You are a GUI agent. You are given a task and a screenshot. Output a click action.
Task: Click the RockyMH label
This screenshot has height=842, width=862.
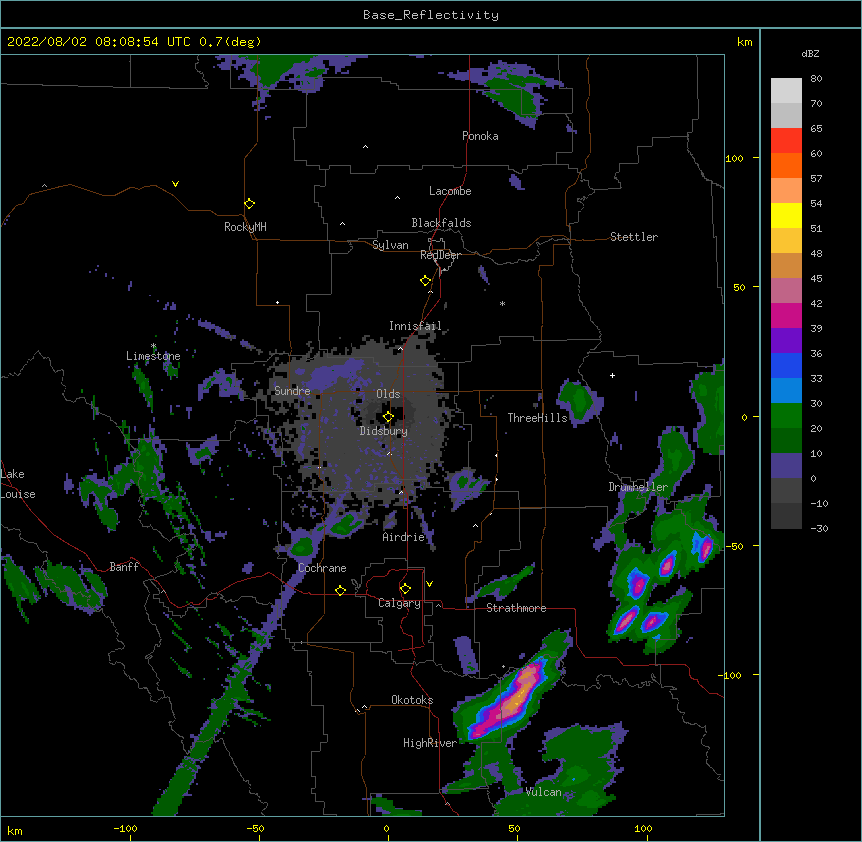click(245, 226)
